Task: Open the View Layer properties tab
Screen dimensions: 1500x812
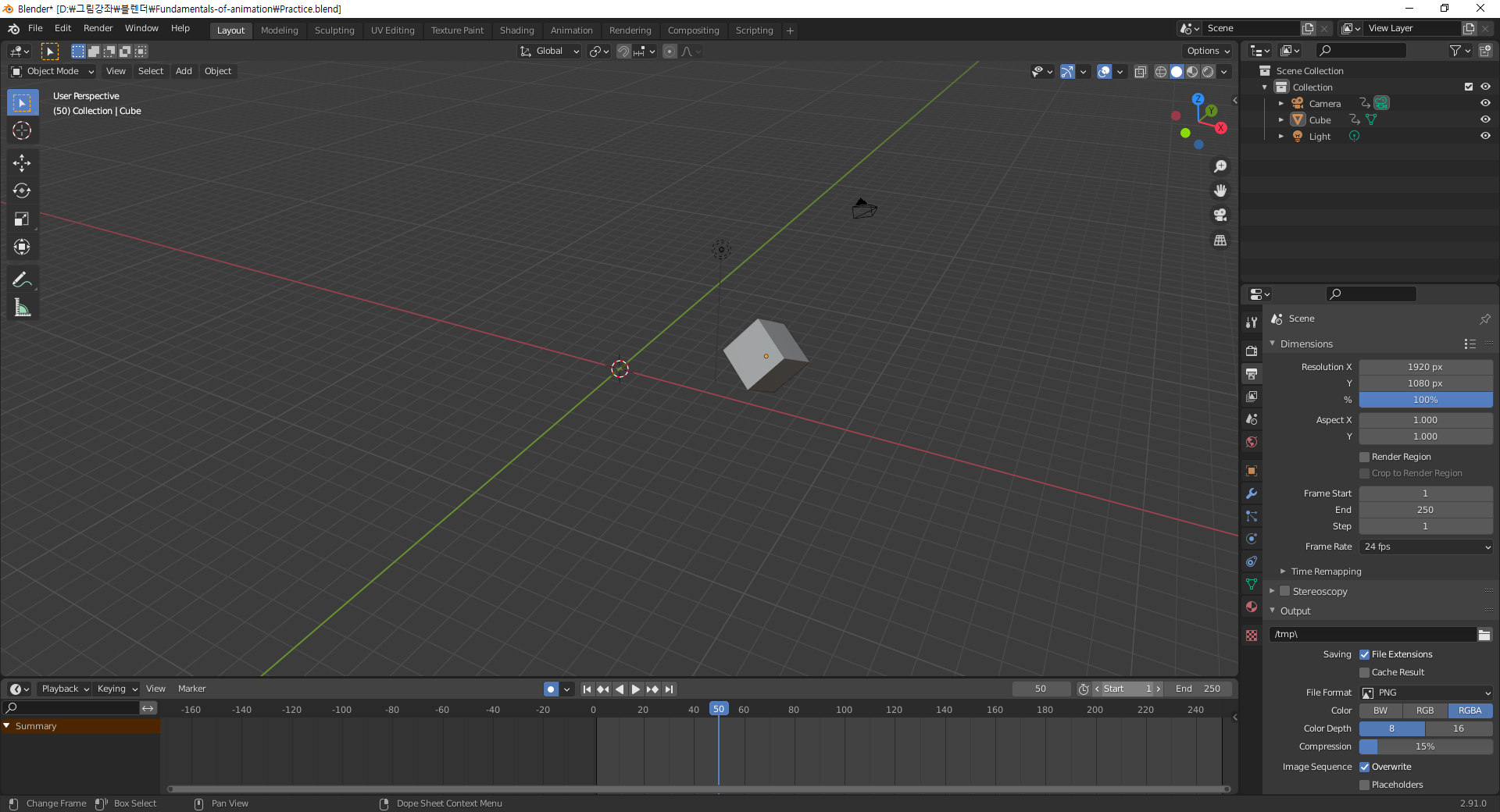Action: [1252, 397]
